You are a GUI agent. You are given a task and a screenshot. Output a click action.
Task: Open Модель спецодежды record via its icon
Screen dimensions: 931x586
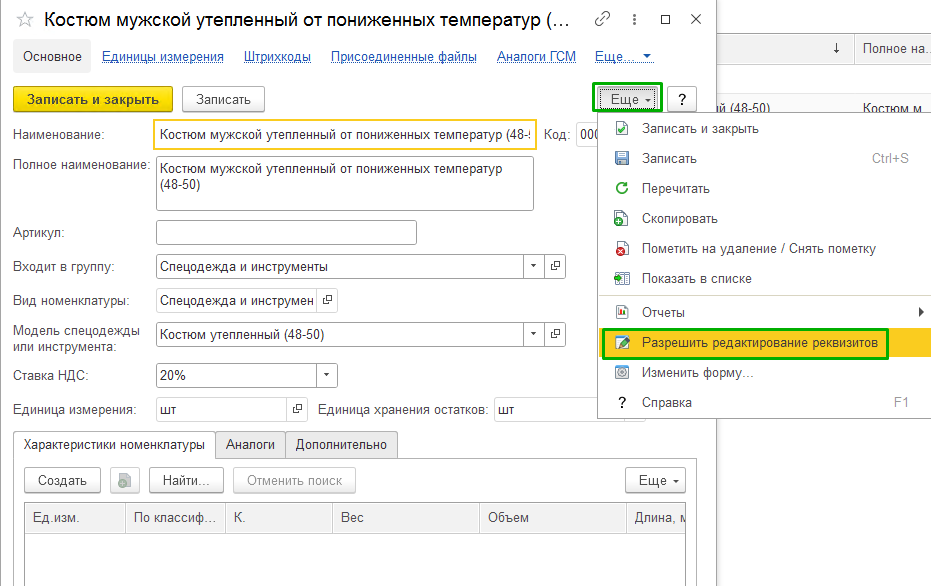click(x=556, y=335)
